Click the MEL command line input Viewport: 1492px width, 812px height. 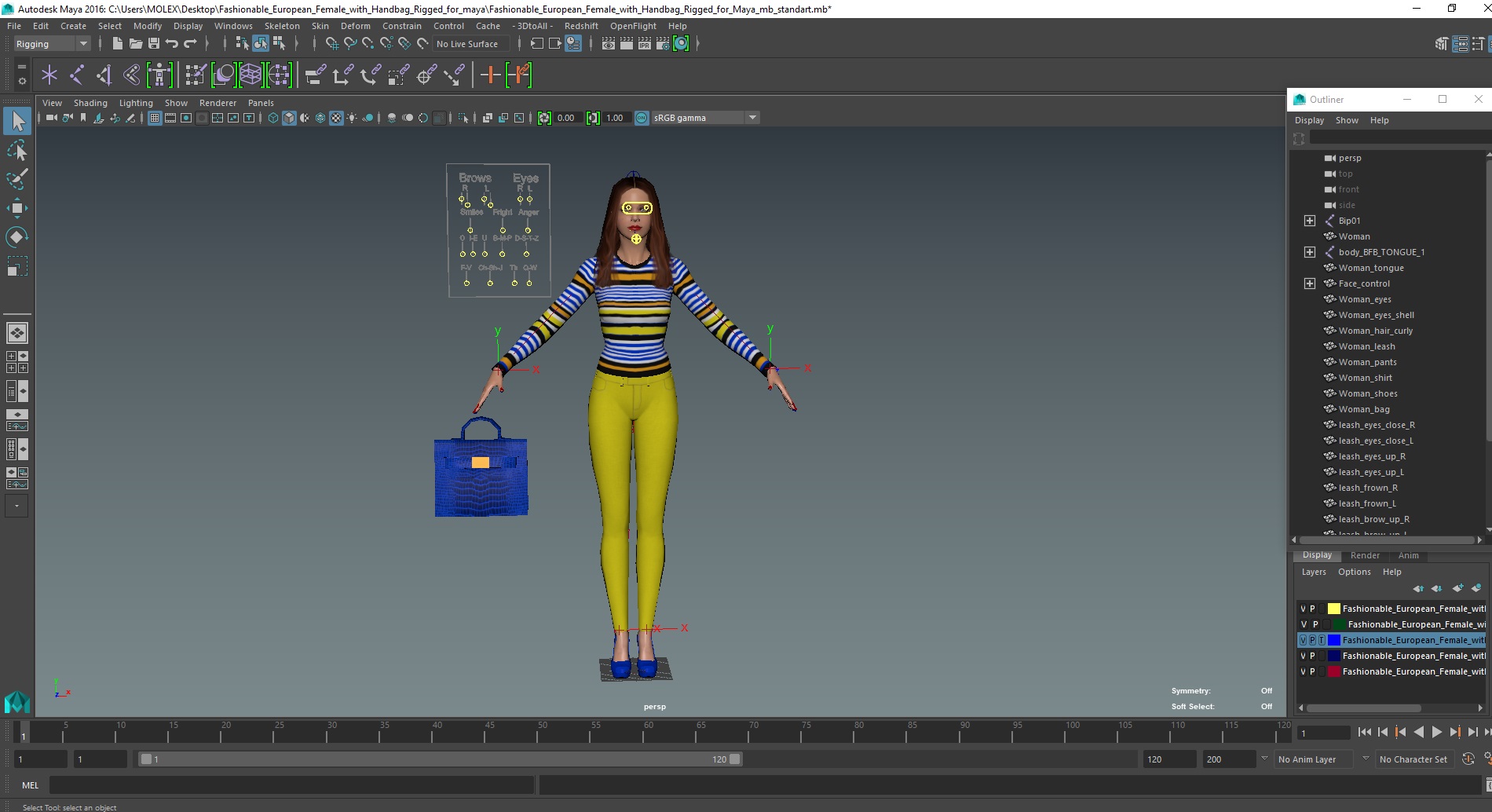click(x=291, y=785)
